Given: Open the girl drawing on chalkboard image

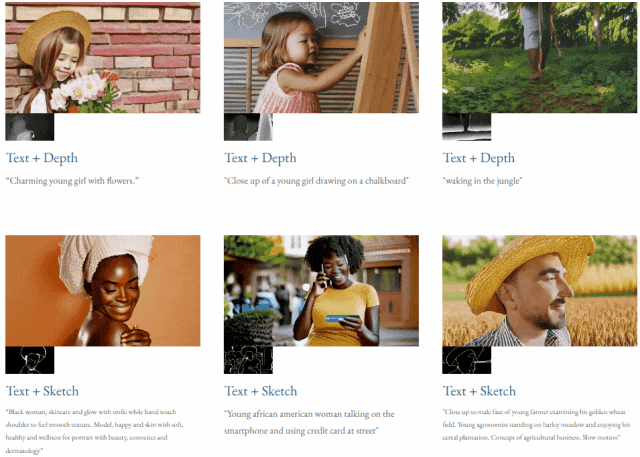Looking at the screenshot, I should (x=321, y=56).
